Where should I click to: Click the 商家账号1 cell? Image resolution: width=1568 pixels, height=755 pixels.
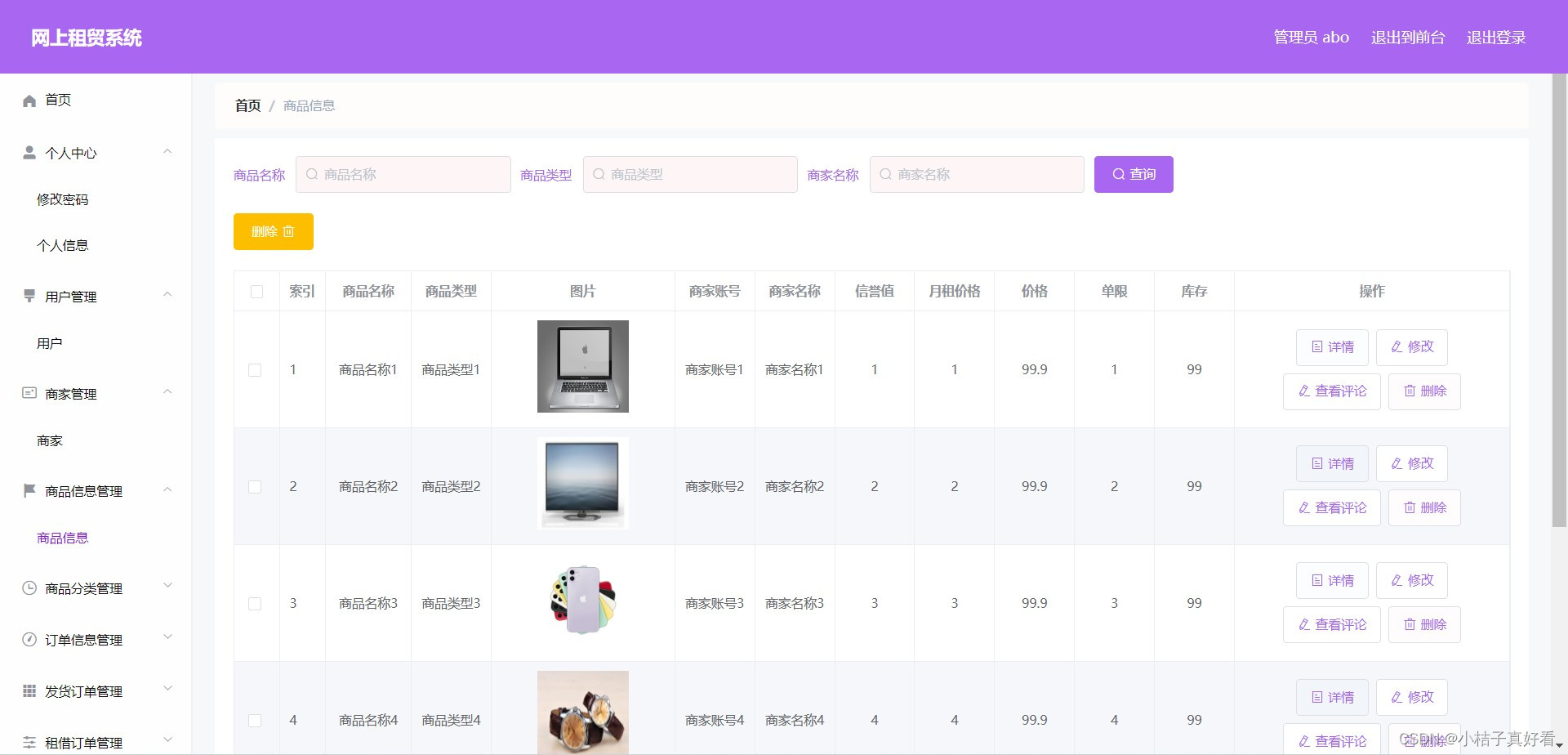pos(715,370)
